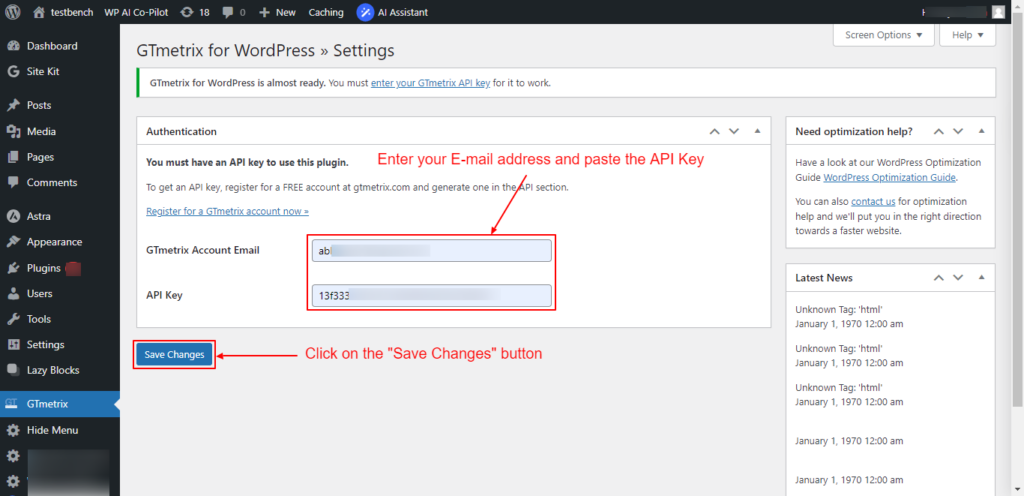Click the 'GTmetrix Account Email' label
This screenshot has width=1024, height=496.
click(203, 250)
